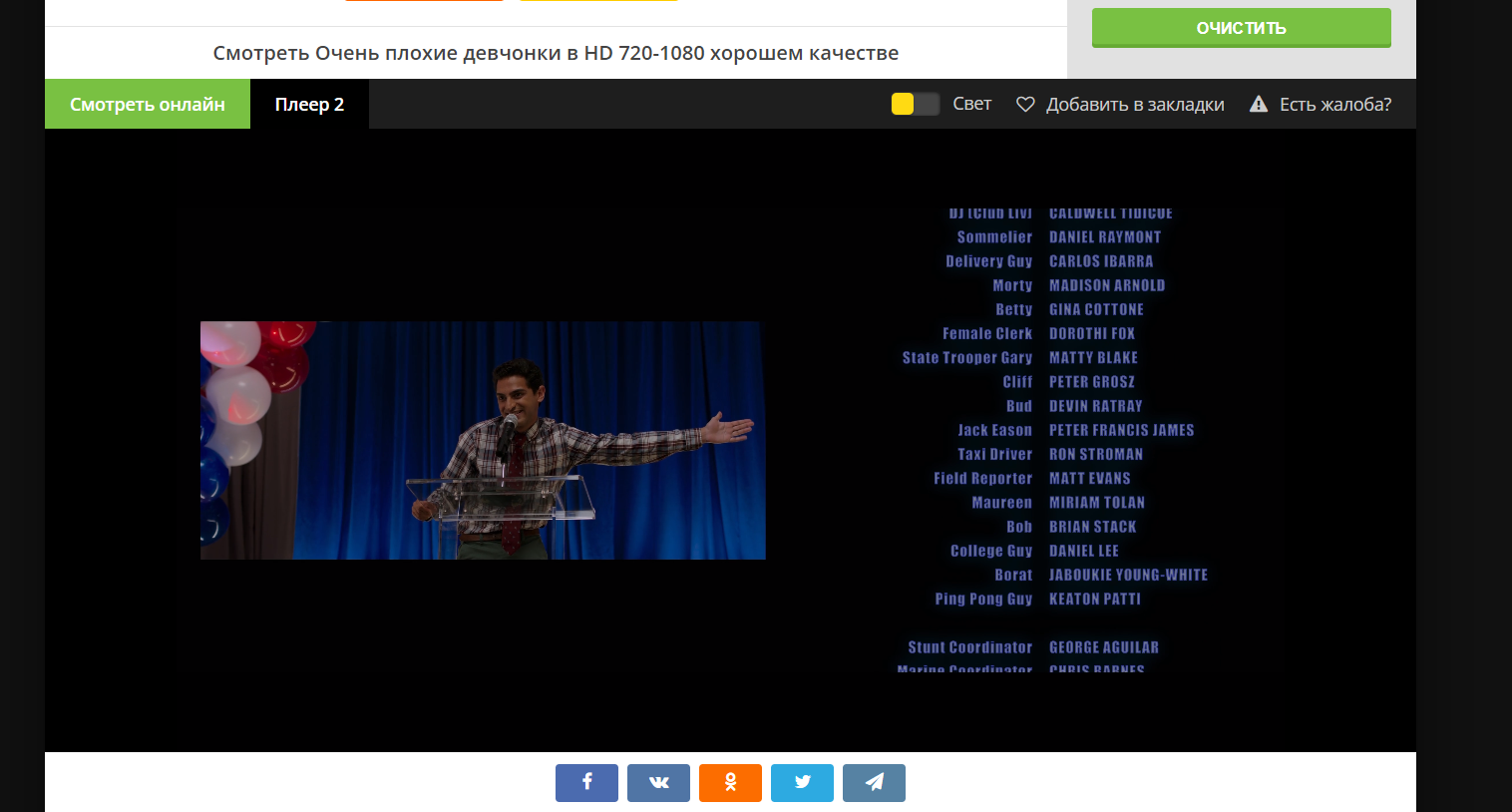Viewport: 1512px width, 812px height.
Task: Click credit name JABOUKIE YOUNG-WHITE
Action: (1128, 575)
